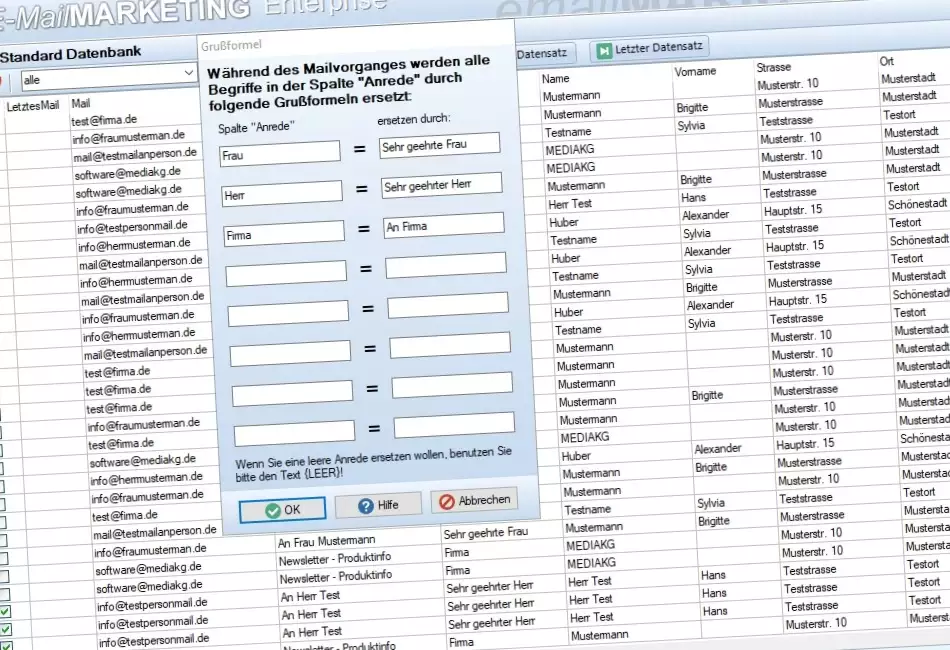Select the 'An Firma' replacement field
Image resolution: width=950 pixels, height=650 pixels.
click(x=444, y=225)
